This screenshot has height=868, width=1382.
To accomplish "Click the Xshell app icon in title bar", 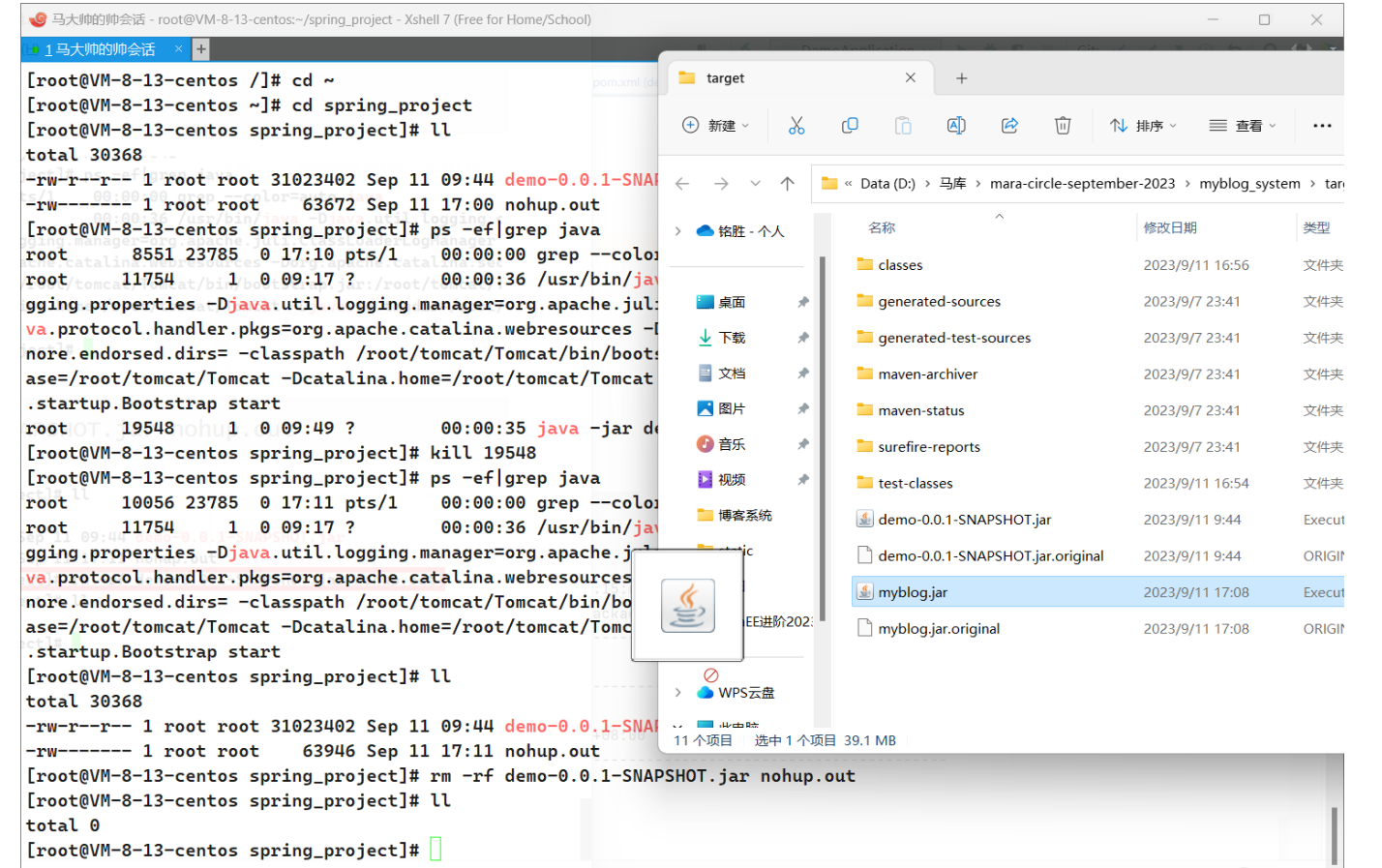I will (38, 19).
